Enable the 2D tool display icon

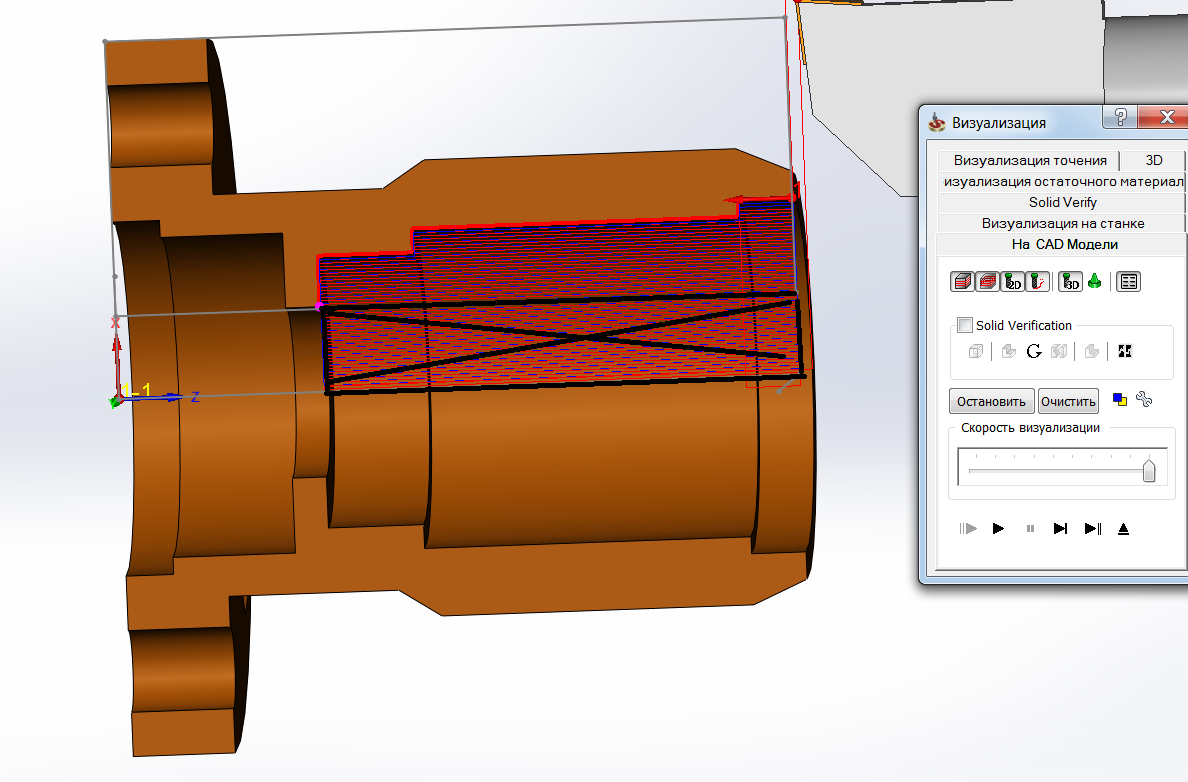[1012, 282]
